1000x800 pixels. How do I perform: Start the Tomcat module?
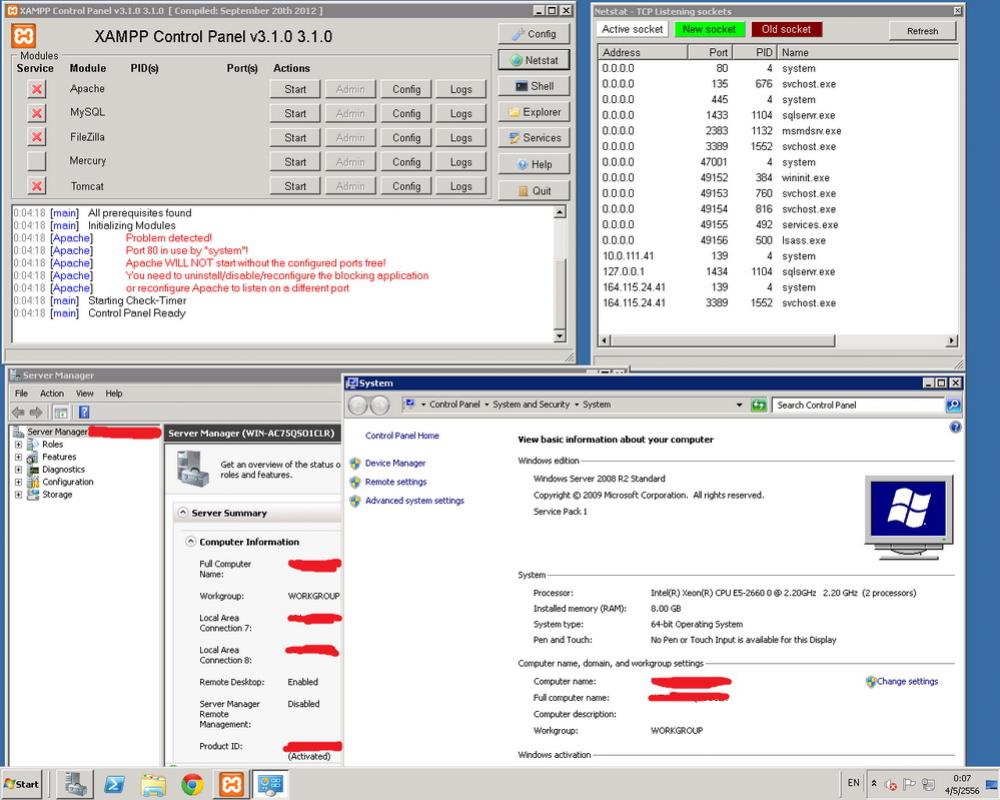click(x=295, y=186)
